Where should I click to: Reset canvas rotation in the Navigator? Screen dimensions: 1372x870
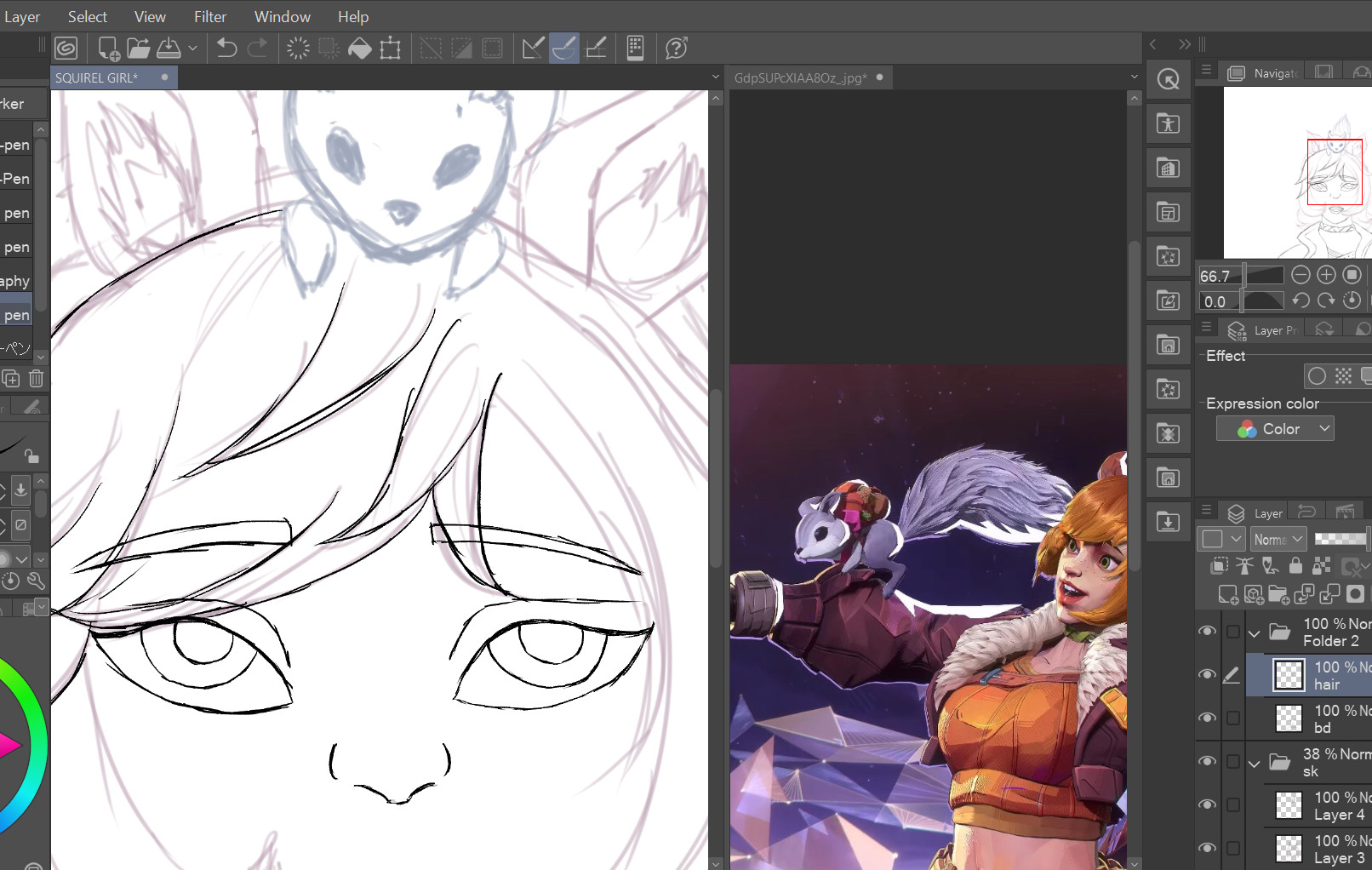click(1352, 300)
